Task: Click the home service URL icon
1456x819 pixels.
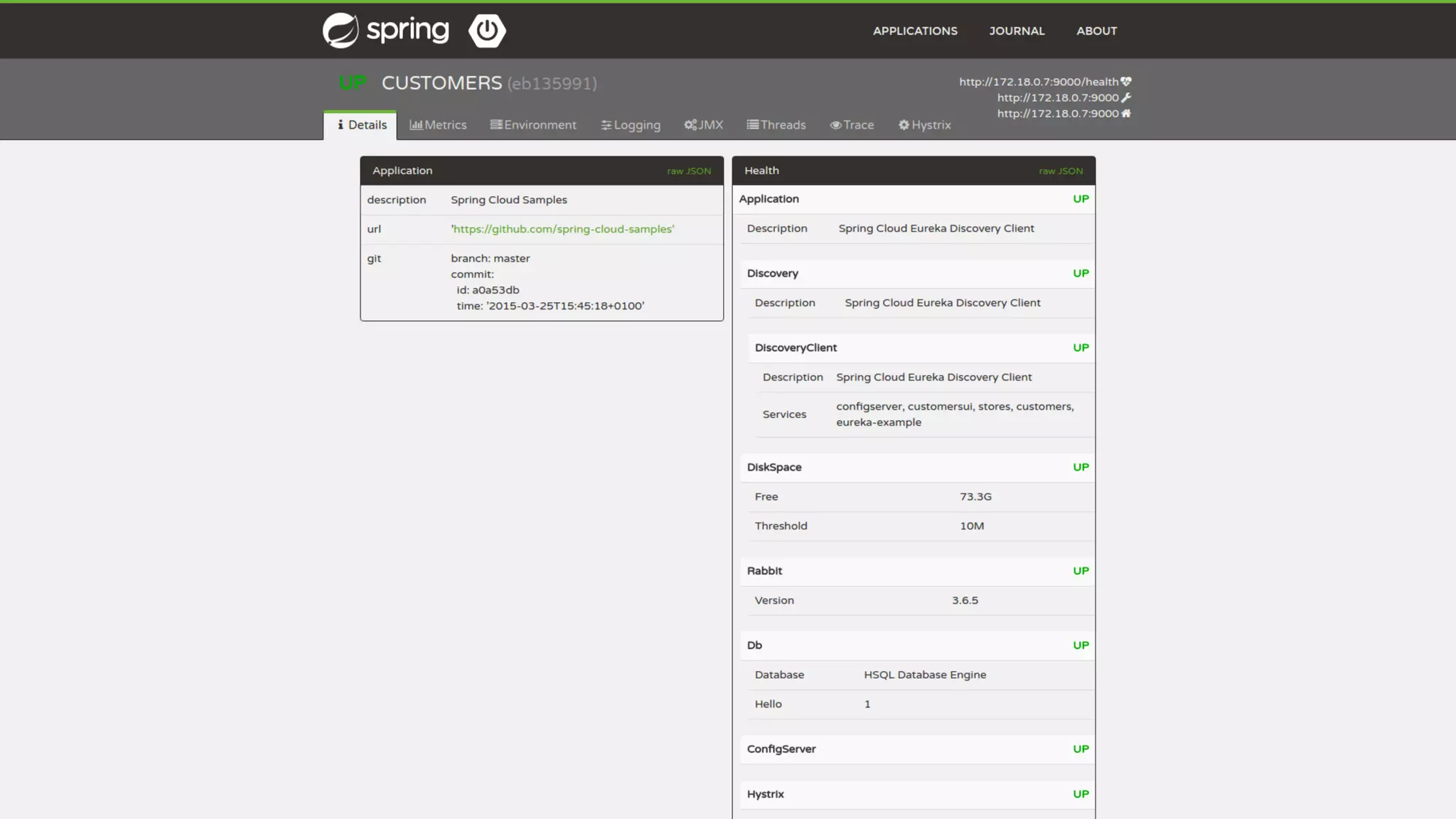Action: point(1126,113)
